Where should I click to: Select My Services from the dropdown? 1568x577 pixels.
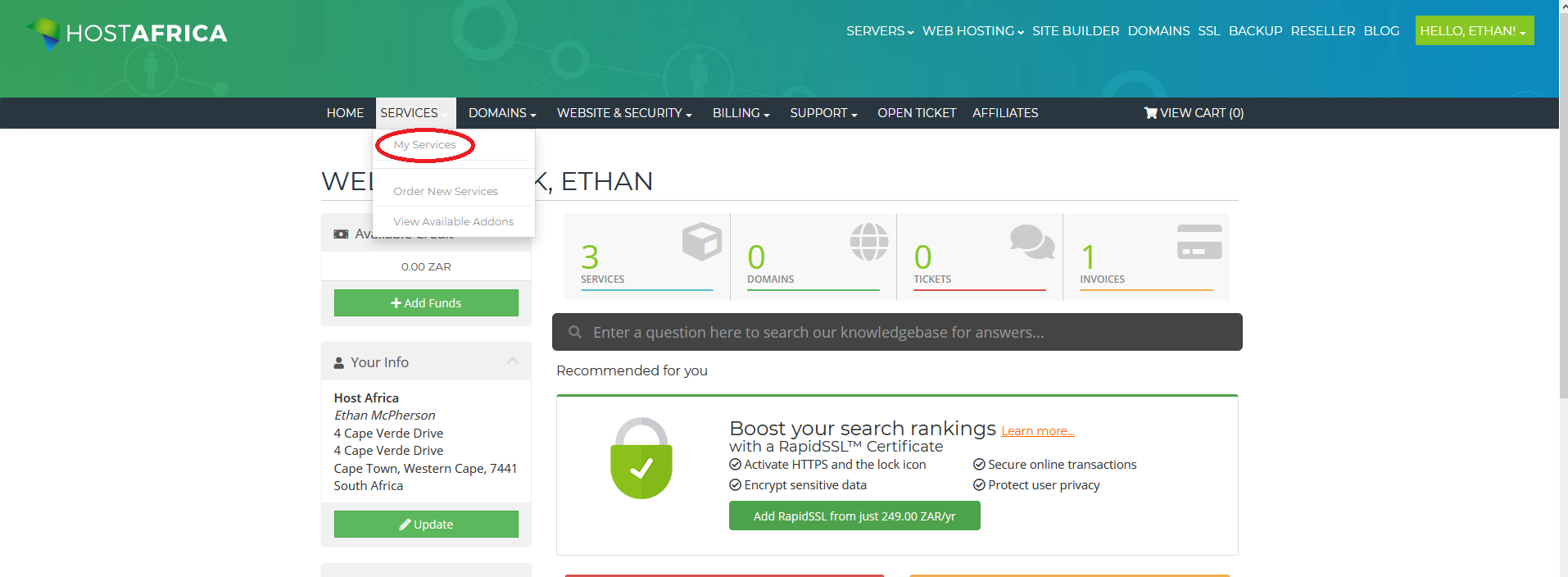(x=424, y=145)
